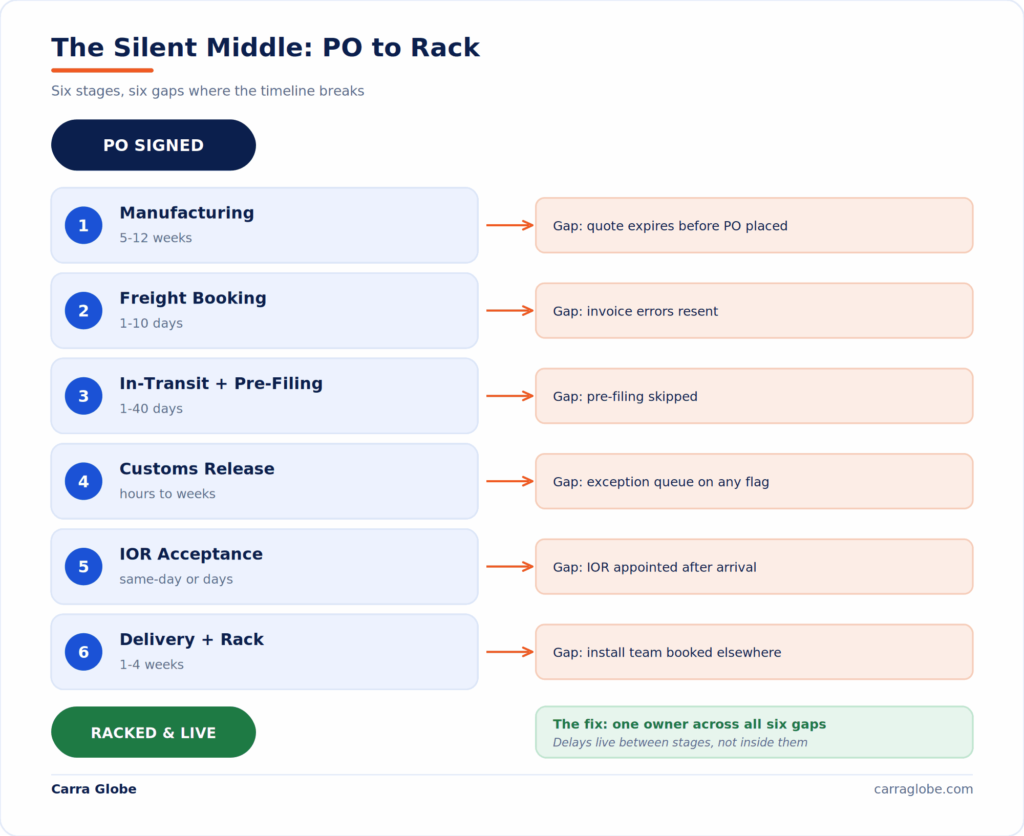Click the Carra Globe footer text
Viewport: 1024px width, 836px height.
[94, 789]
